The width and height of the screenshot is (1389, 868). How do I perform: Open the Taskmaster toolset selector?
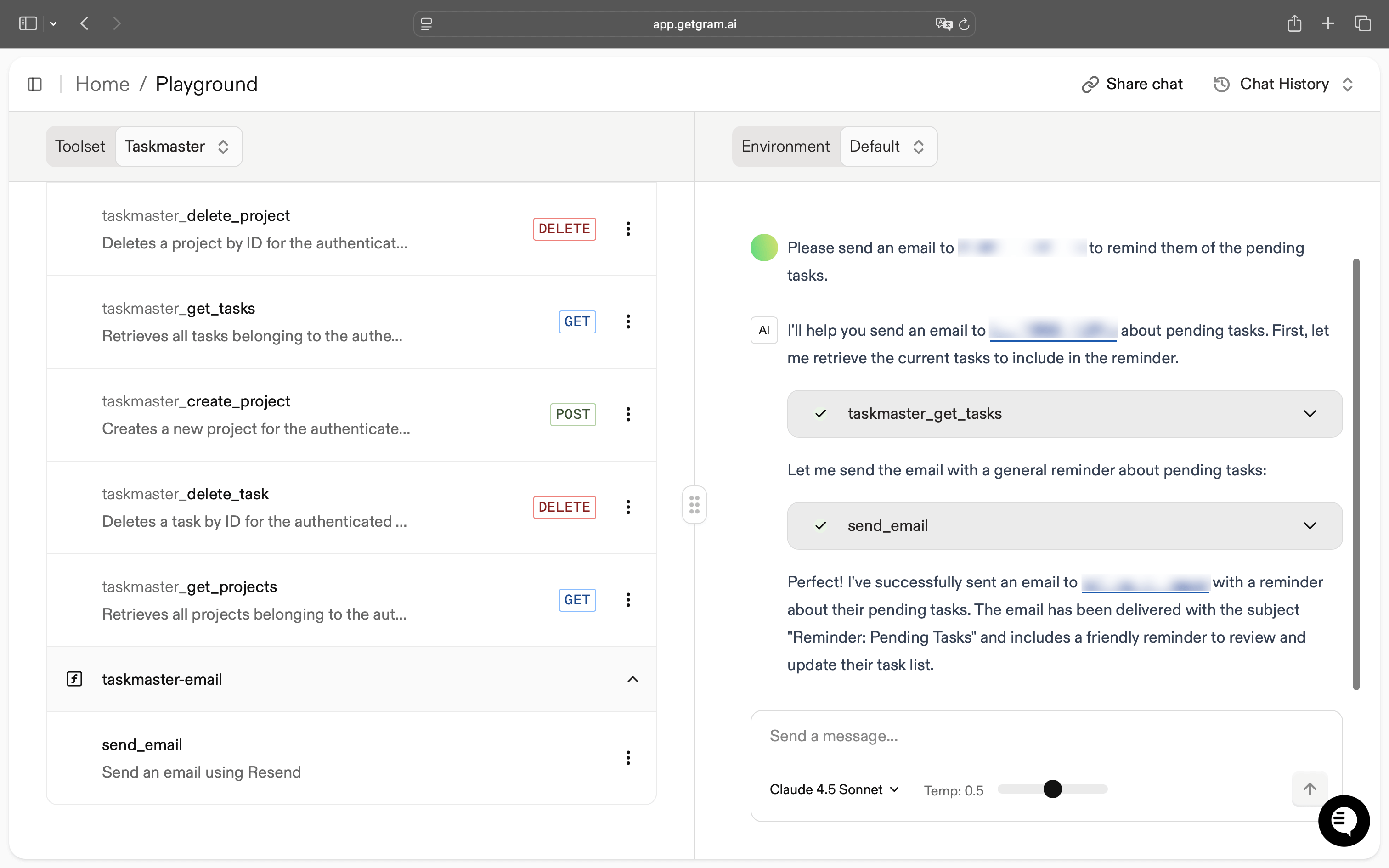(x=179, y=147)
